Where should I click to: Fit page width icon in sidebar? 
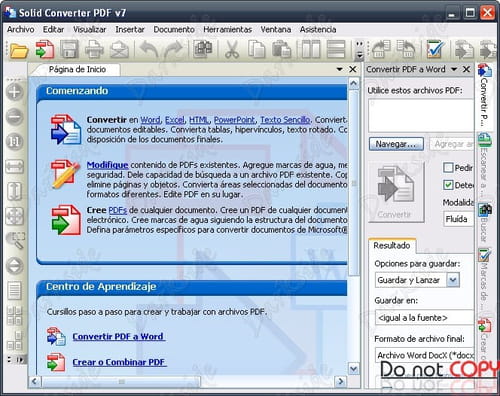15,167
